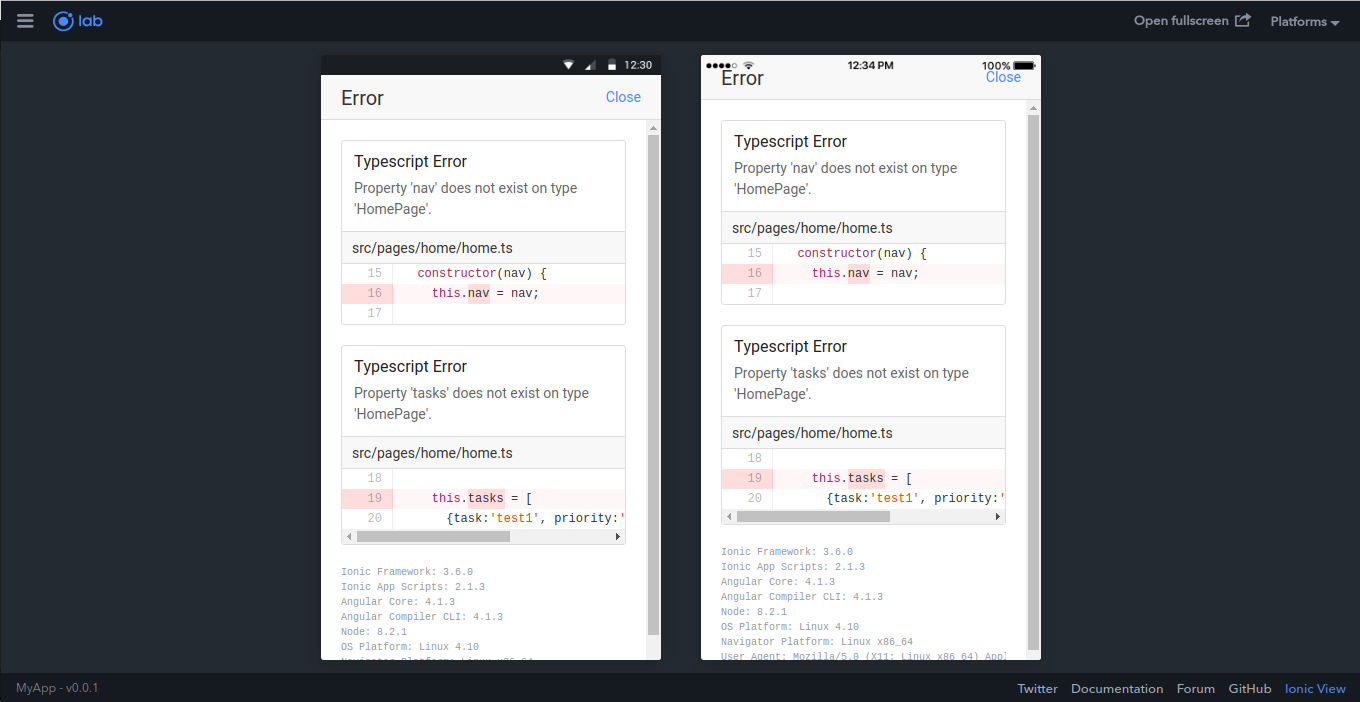
Task: Close the error in iOS preview
Action: click(1003, 77)
